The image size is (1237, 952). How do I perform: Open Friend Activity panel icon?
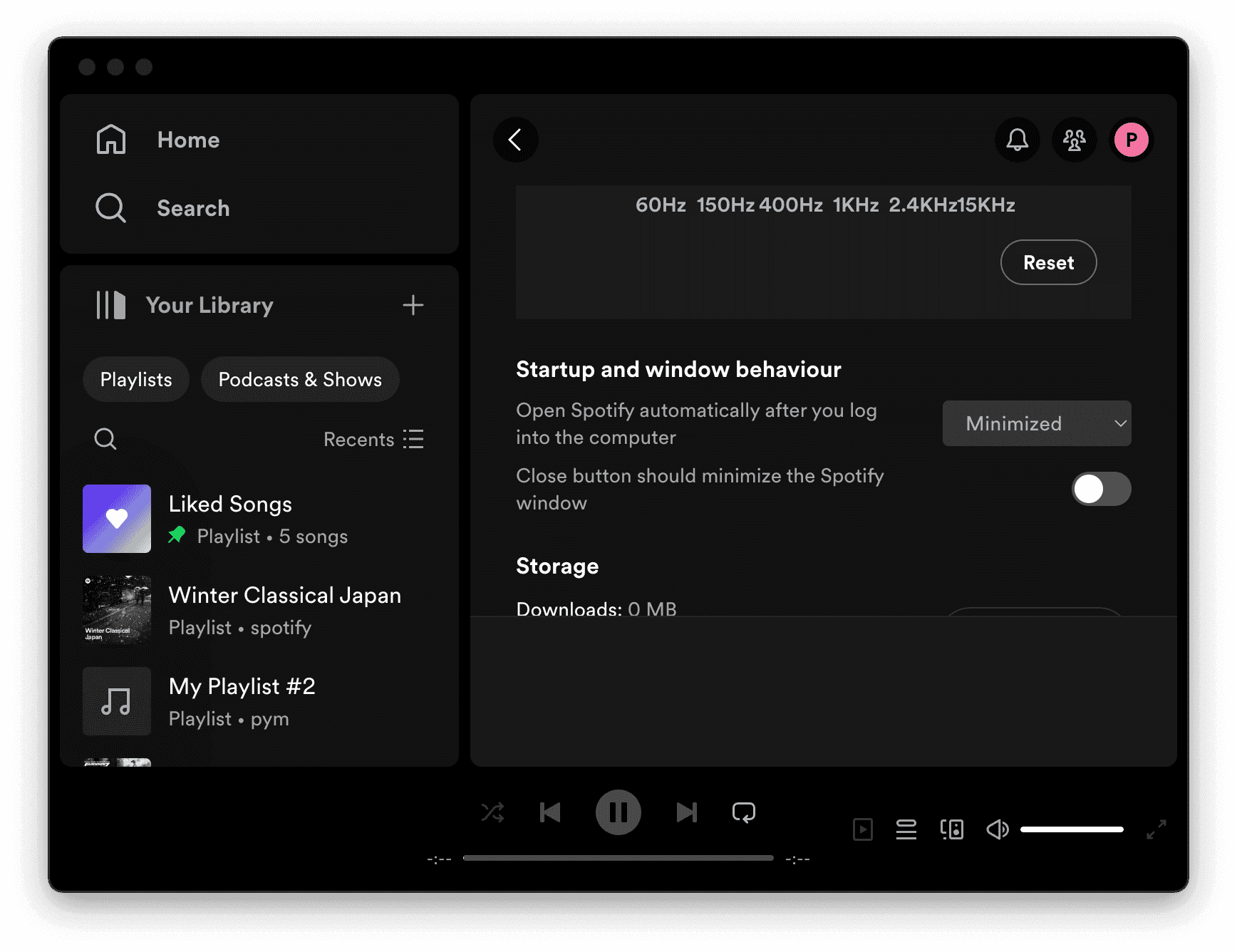(x=1074, y=140)
